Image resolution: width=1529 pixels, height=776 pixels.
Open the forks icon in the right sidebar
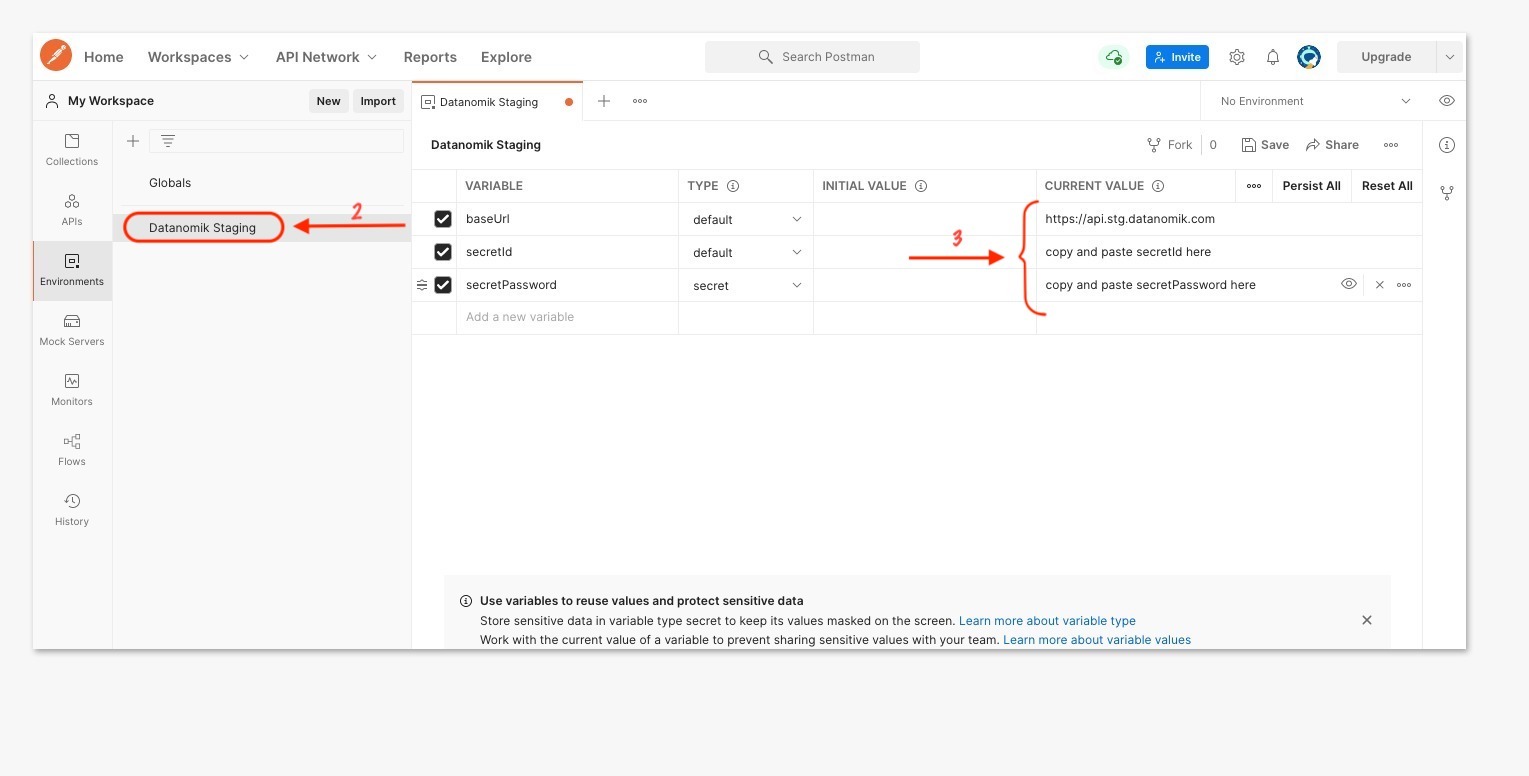(x=1446, y=193)
